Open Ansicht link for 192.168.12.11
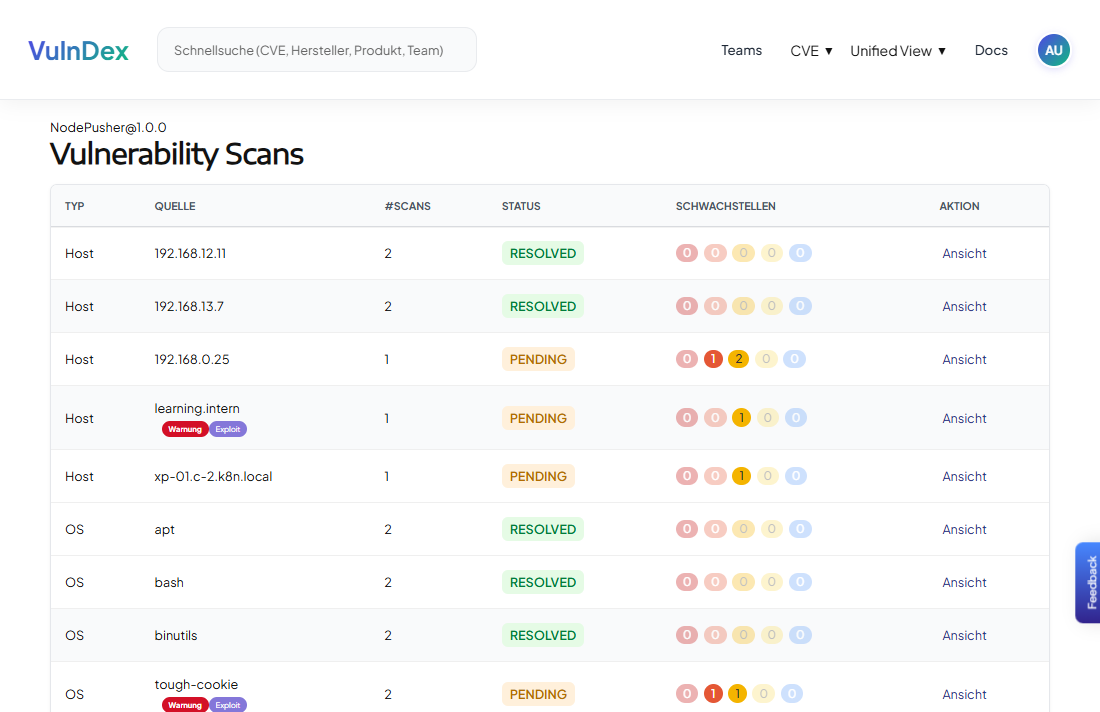Image resolution: width=1100 pixels, height=712 pixels. point(964,253)
